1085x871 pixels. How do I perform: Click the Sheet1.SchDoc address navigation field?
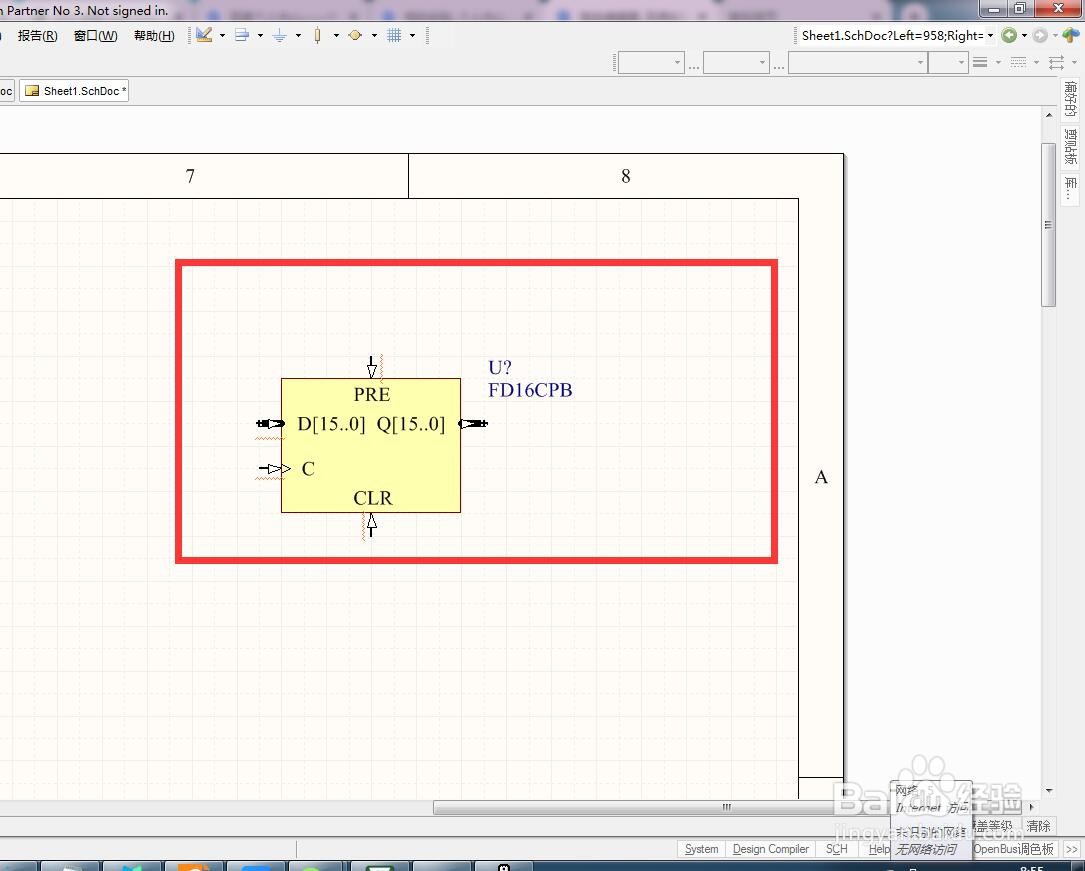pyautogui.click(x=891, y=35)
